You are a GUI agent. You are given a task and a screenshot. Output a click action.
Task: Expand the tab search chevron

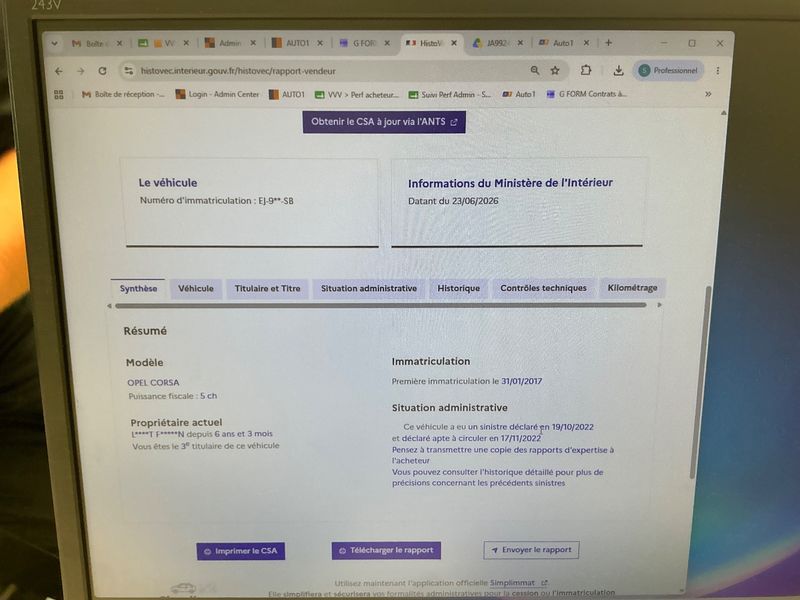coord(54,43)
